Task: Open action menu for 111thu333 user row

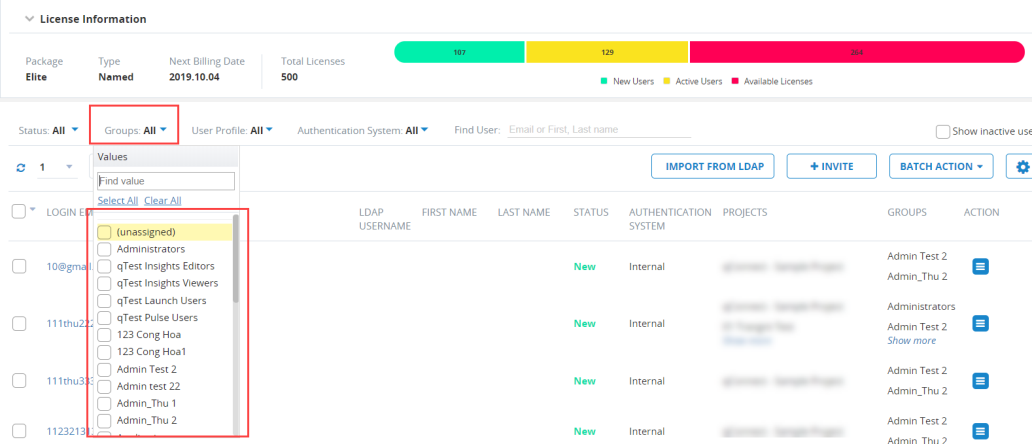Action: 980,380
